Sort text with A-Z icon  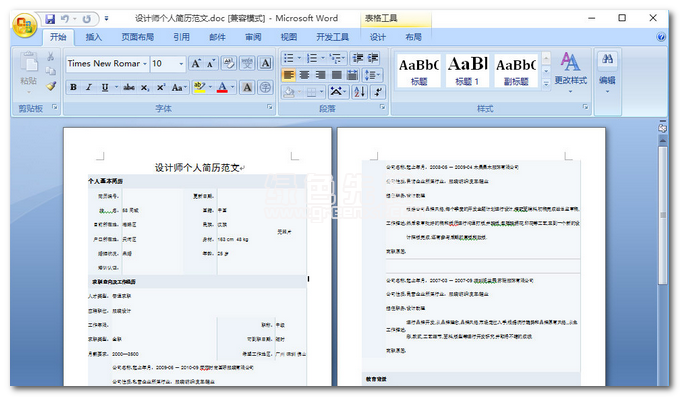coord(360,92)
